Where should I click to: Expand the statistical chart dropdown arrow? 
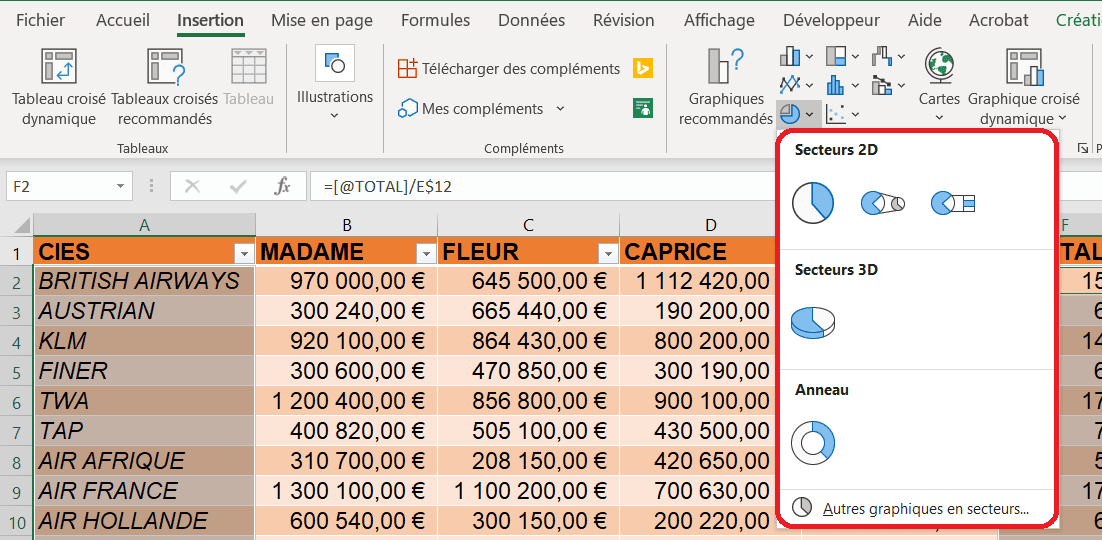[x=855, y=85]
